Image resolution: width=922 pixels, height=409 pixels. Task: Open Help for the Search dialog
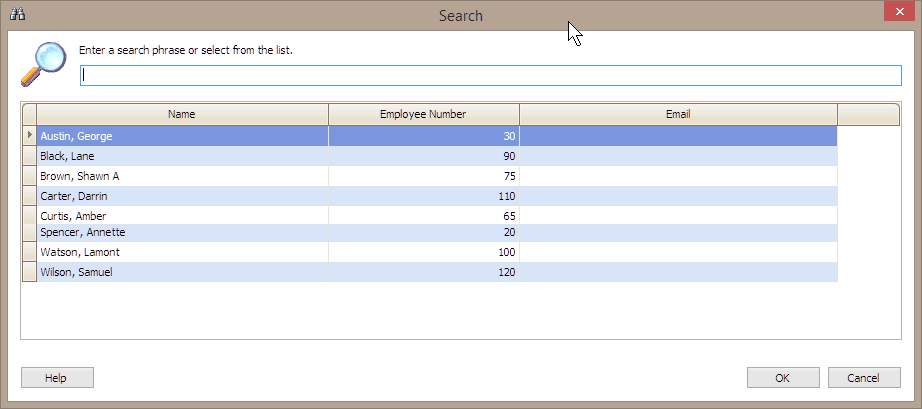[57, 377]
